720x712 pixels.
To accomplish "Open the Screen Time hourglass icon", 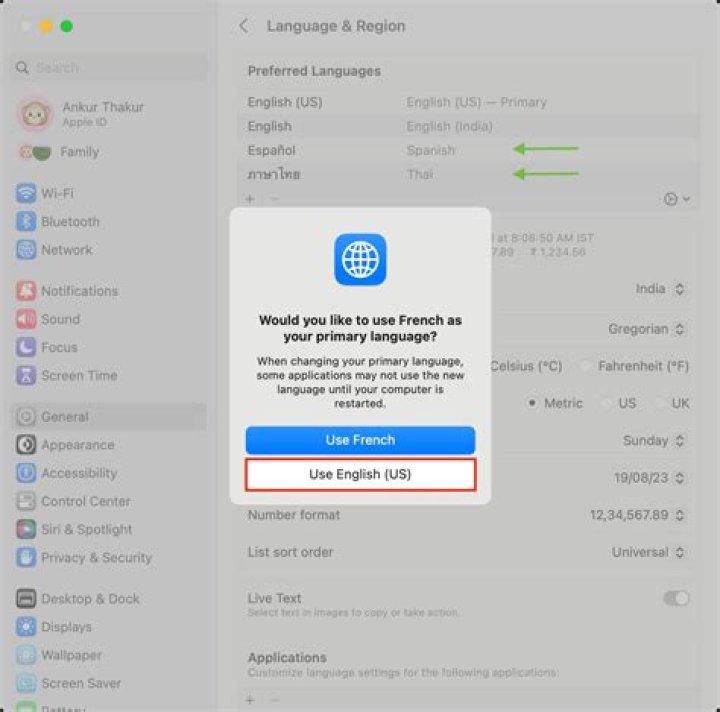I will tap(26, 375).
